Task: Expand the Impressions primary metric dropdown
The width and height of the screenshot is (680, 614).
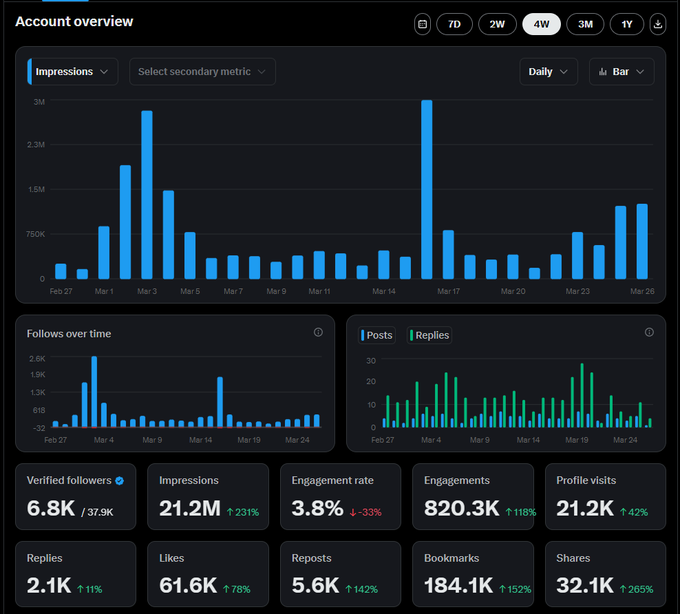Action: (x=73, y=72)
